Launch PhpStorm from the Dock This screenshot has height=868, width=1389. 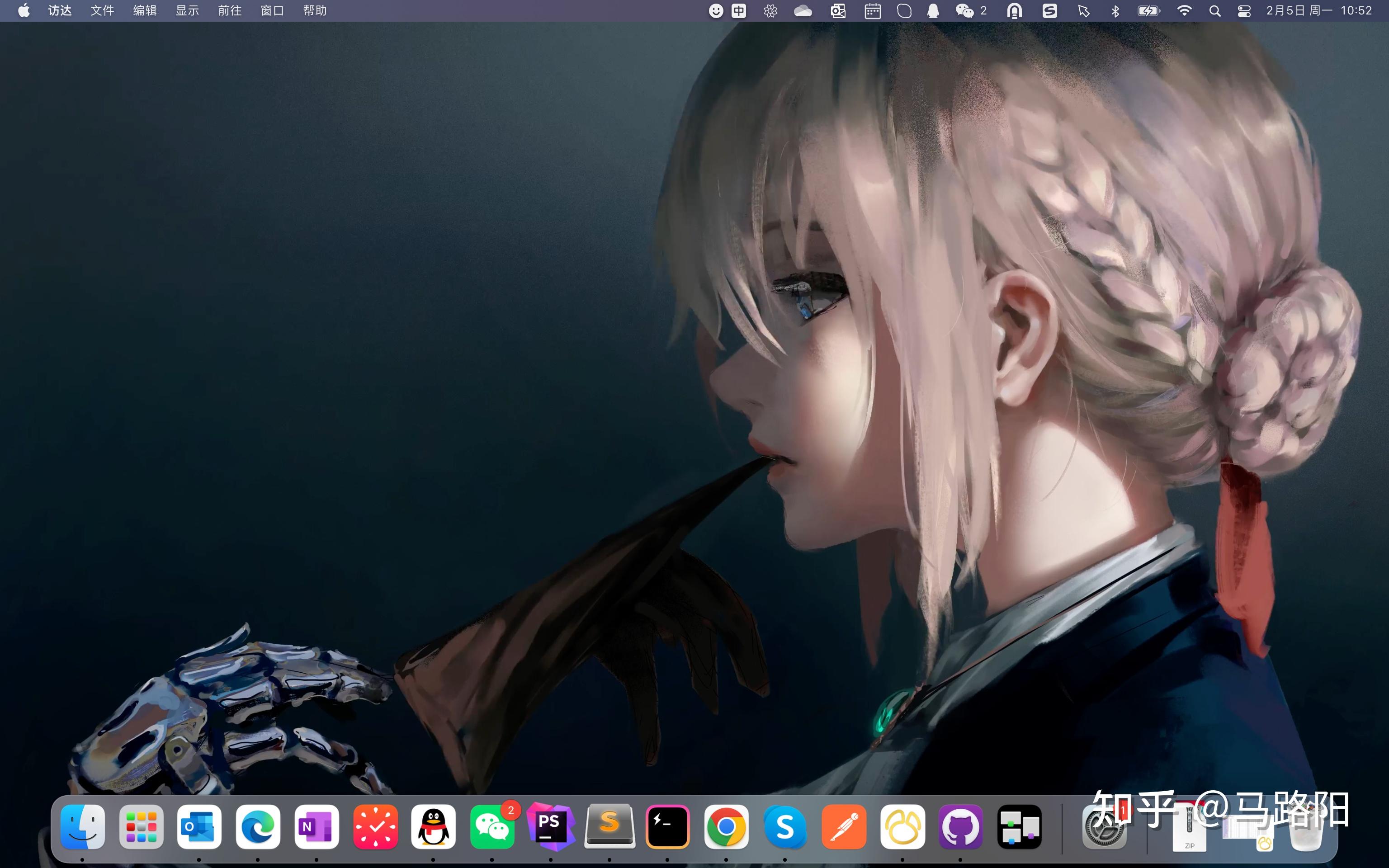coord(552,827)
